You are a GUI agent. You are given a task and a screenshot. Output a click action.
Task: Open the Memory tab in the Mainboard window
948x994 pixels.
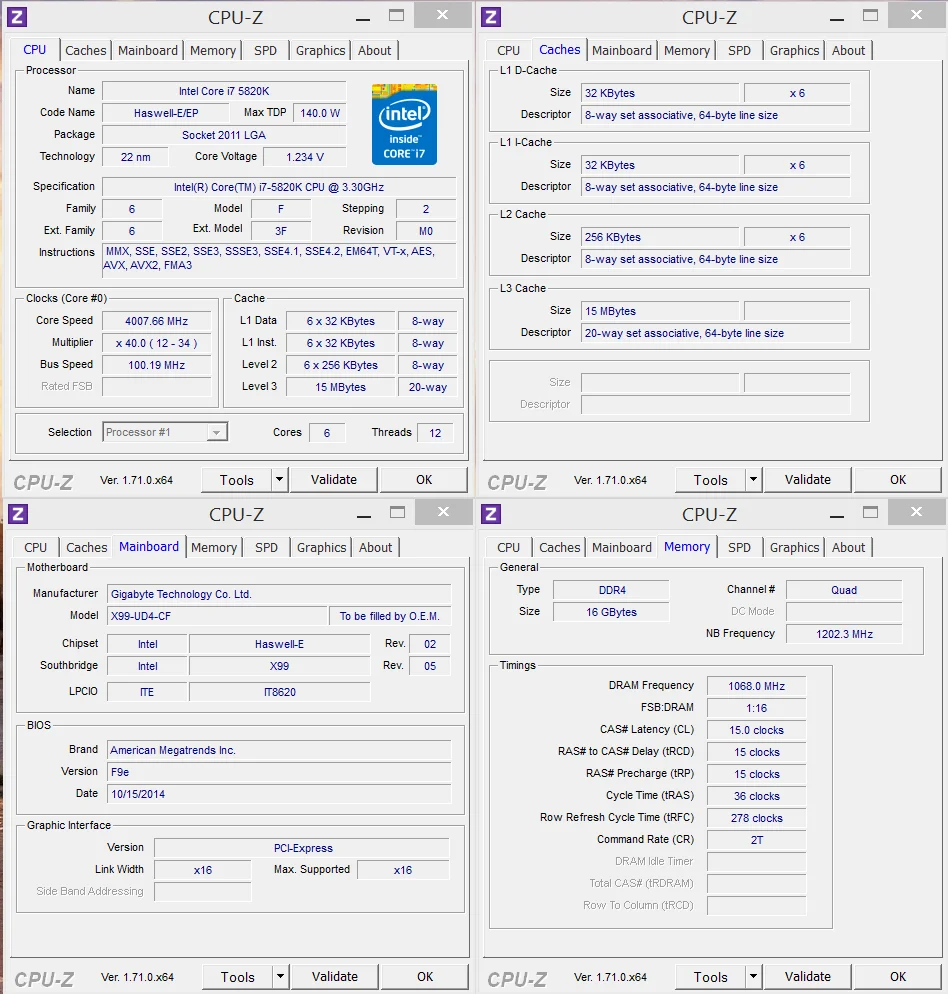pyautogui.click(x=214, y=548)
